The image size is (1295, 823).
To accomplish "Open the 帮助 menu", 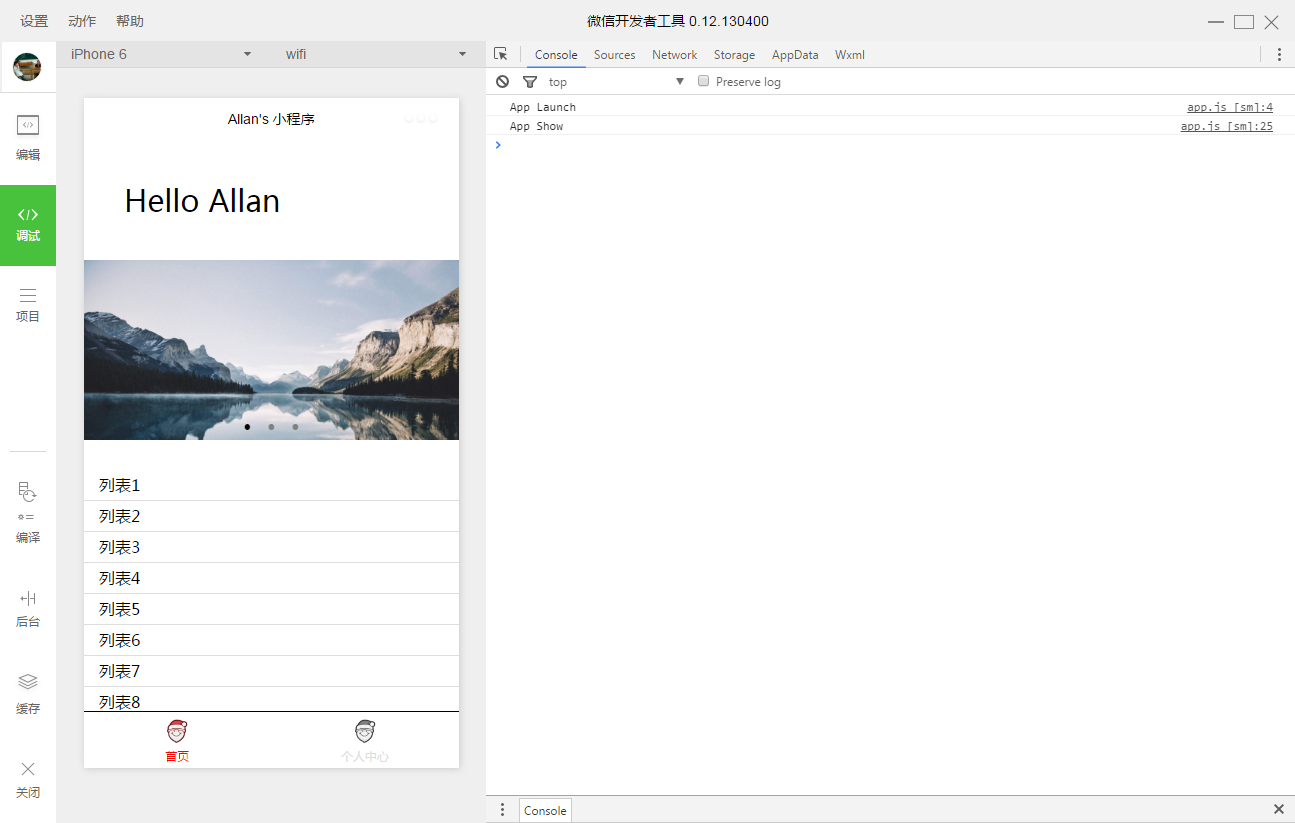I will click(x=130, y=21).
